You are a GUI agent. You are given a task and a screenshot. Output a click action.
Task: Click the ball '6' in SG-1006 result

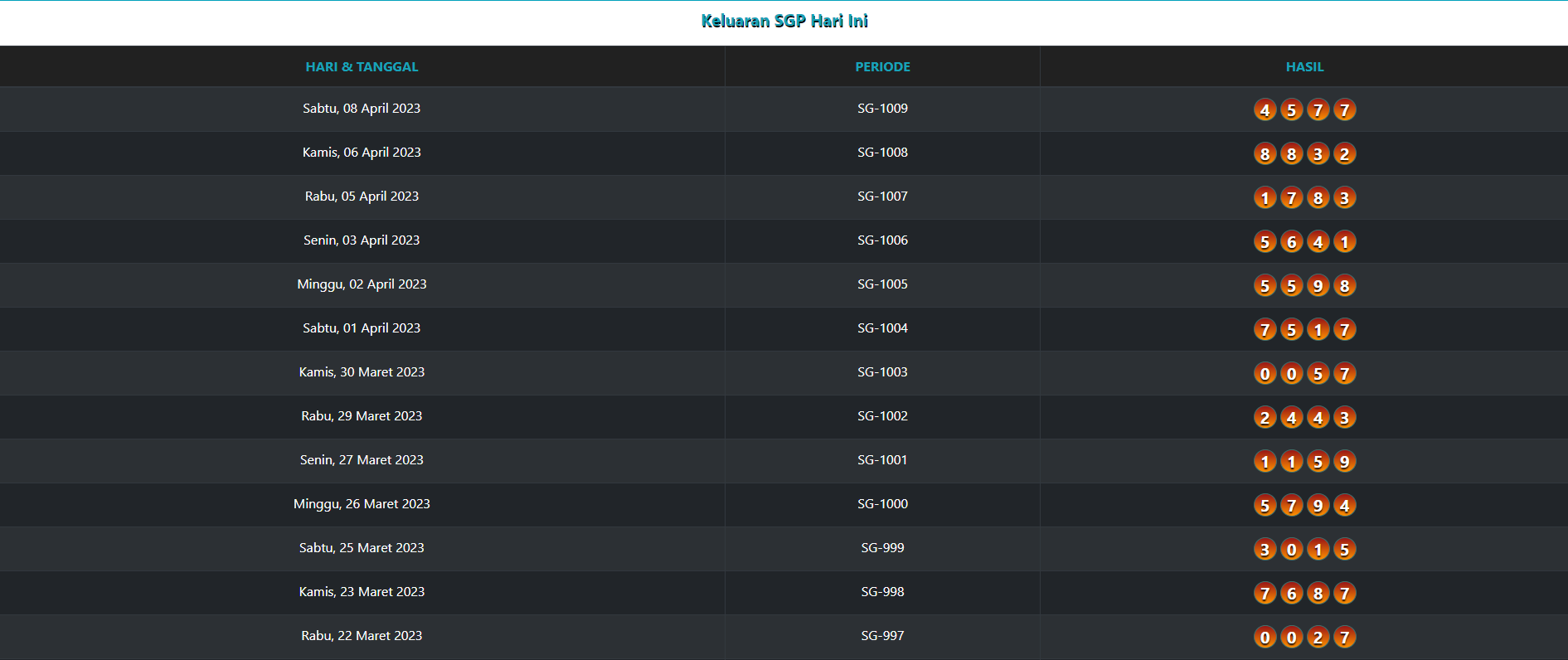coord(1291,241)
